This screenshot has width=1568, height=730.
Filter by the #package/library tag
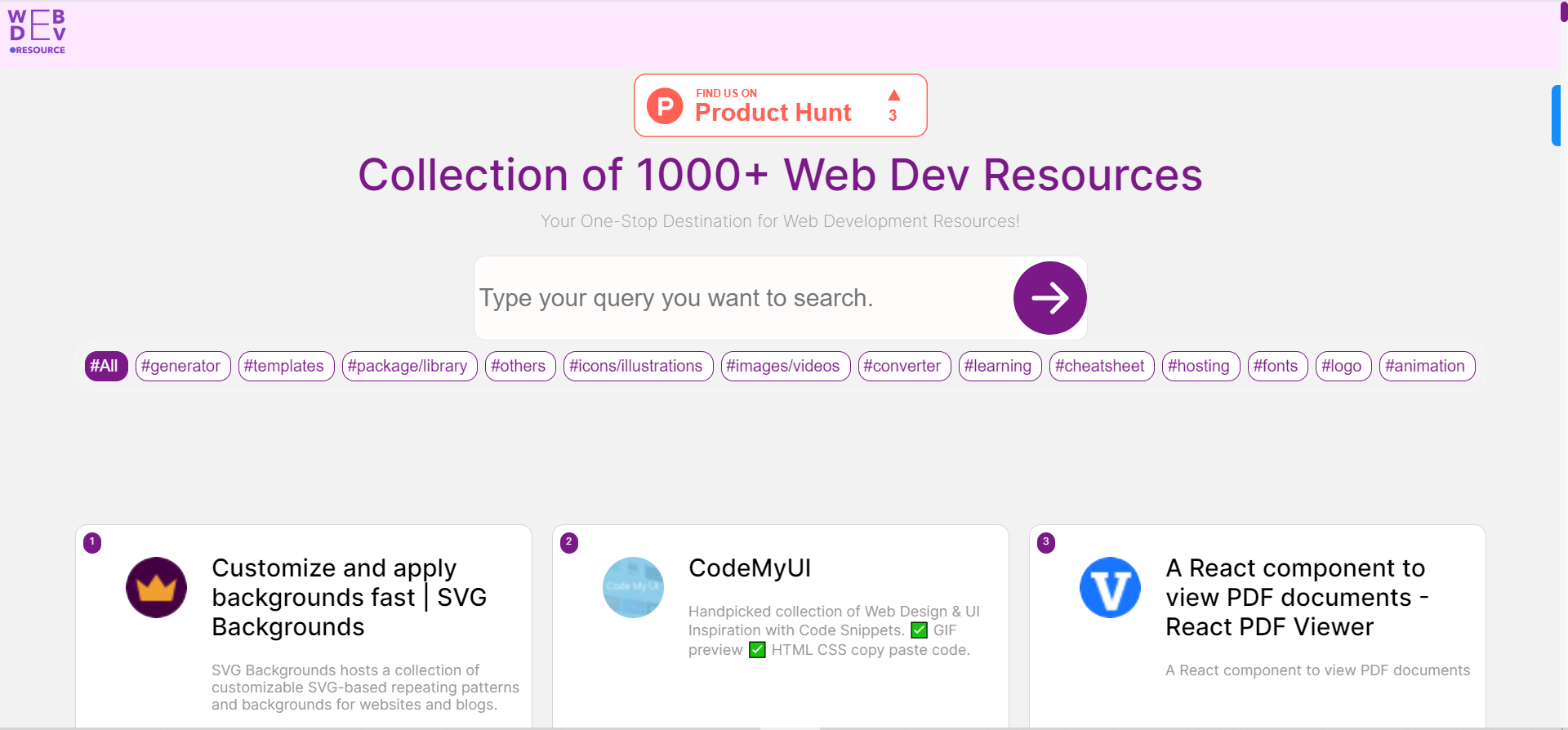(409, 366)
